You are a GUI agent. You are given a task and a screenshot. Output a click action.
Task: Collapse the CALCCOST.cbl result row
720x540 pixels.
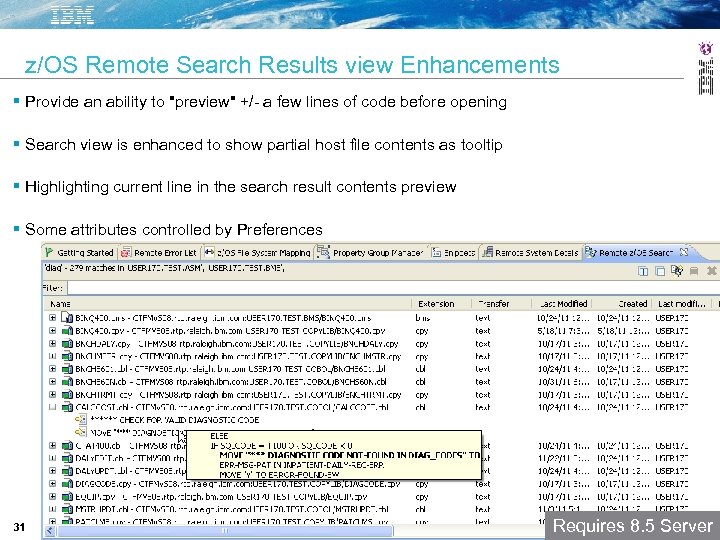pos(52,407)
